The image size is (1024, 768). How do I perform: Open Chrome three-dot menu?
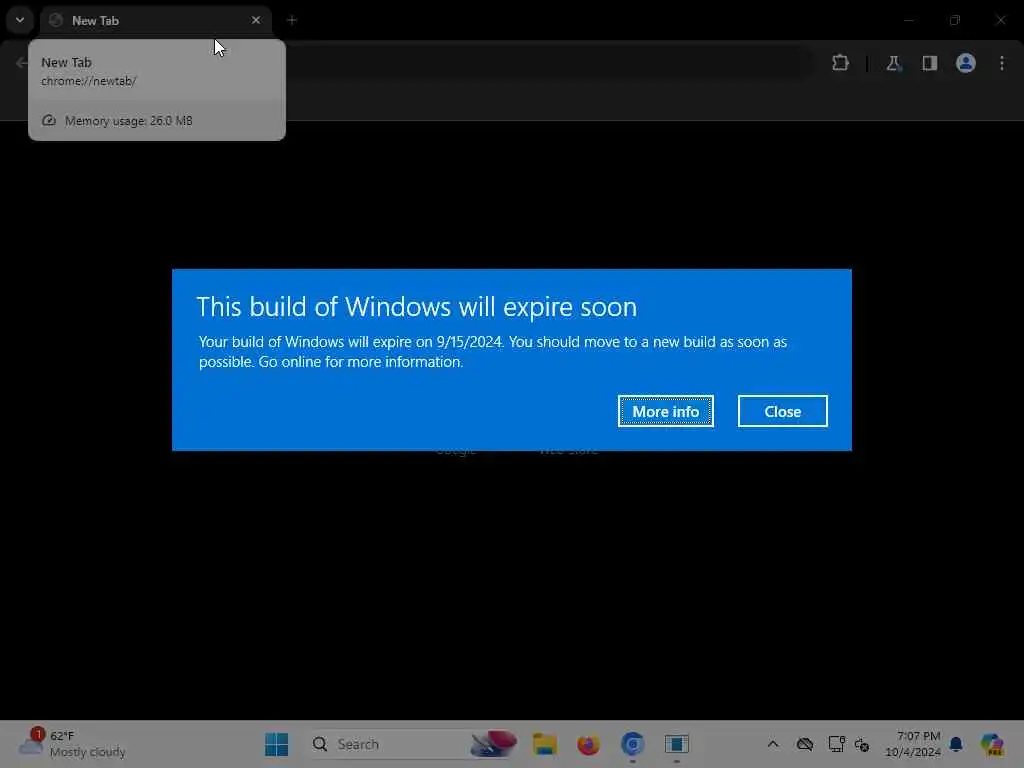click(1002, 63)
